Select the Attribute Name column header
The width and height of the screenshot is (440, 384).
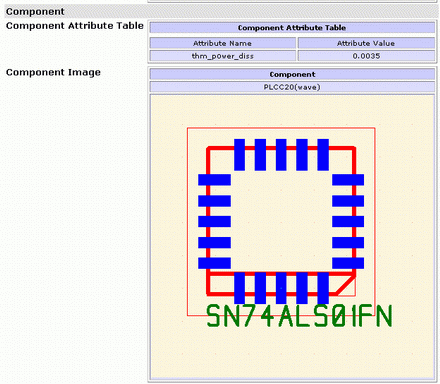[222, 43]
